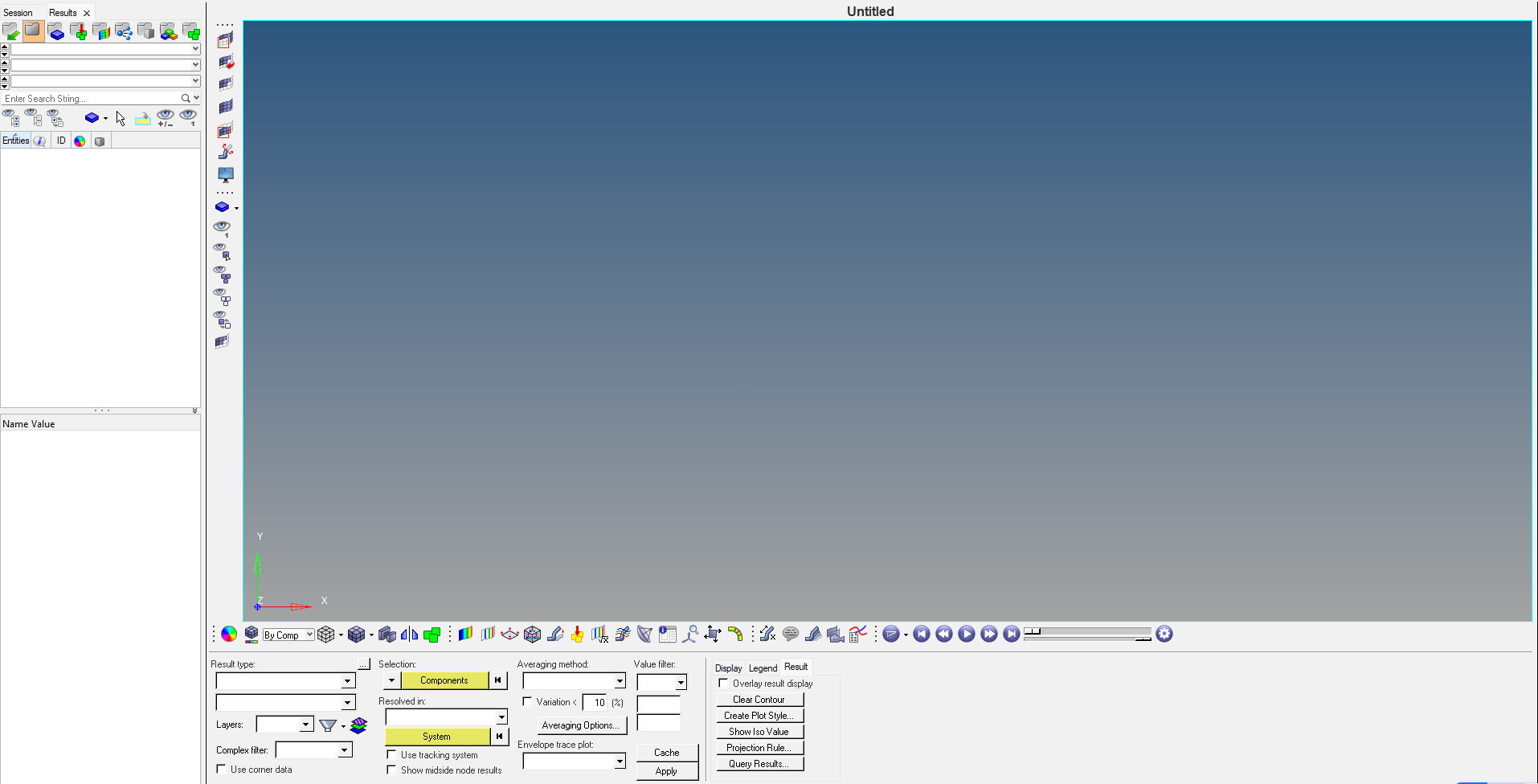Check Use tracking system option
Image resolution: width=1538 pixels, height=784 pixels.
click(x=391, y=755)
